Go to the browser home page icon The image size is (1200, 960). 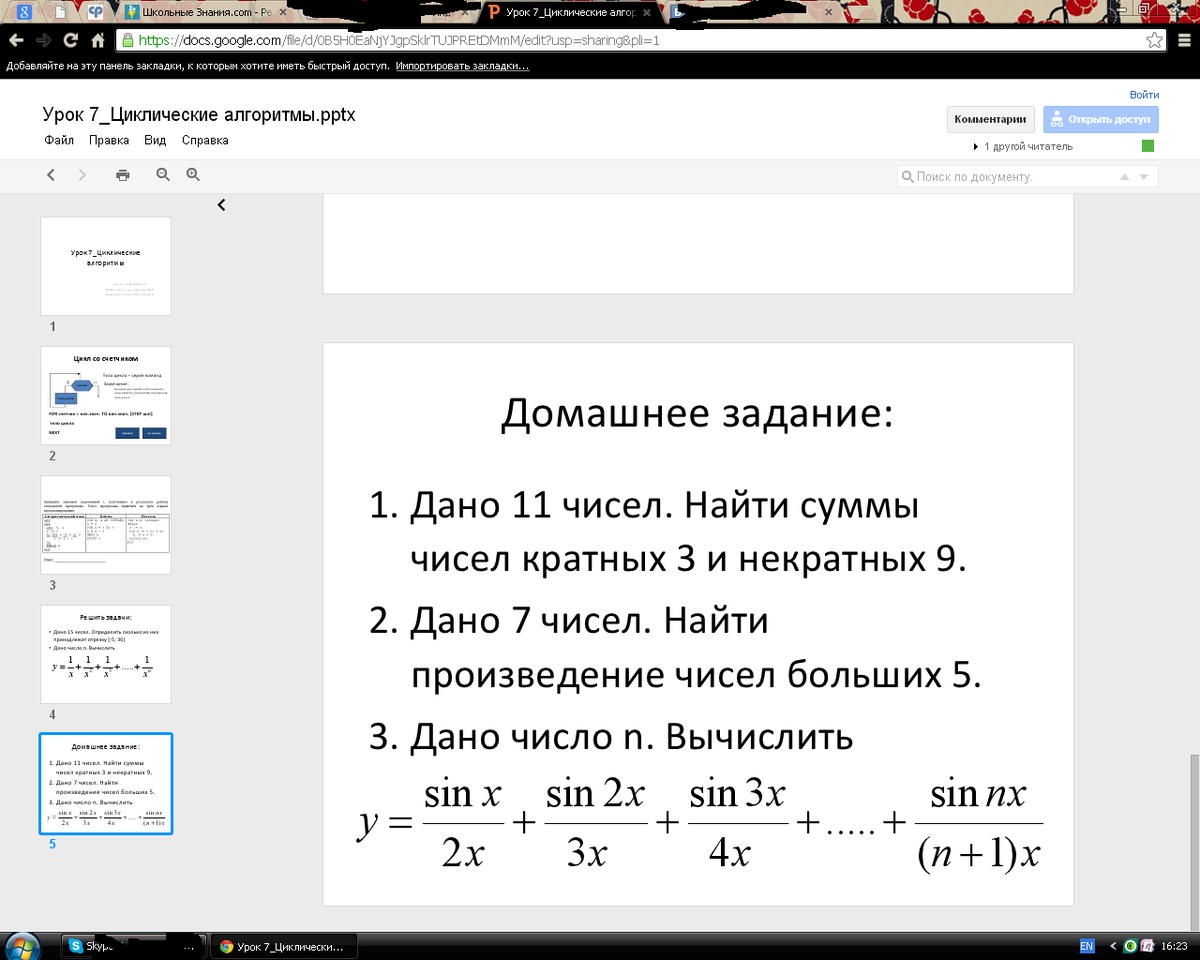[x=98, y=41]
